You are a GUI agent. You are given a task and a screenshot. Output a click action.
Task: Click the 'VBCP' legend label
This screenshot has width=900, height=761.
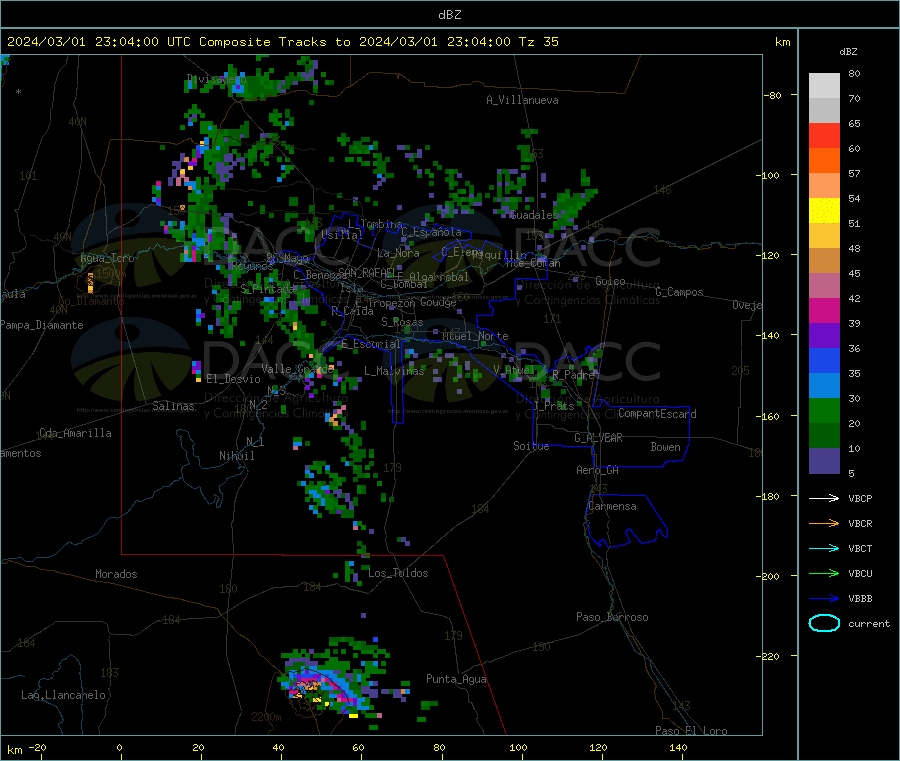coord(860,499)
